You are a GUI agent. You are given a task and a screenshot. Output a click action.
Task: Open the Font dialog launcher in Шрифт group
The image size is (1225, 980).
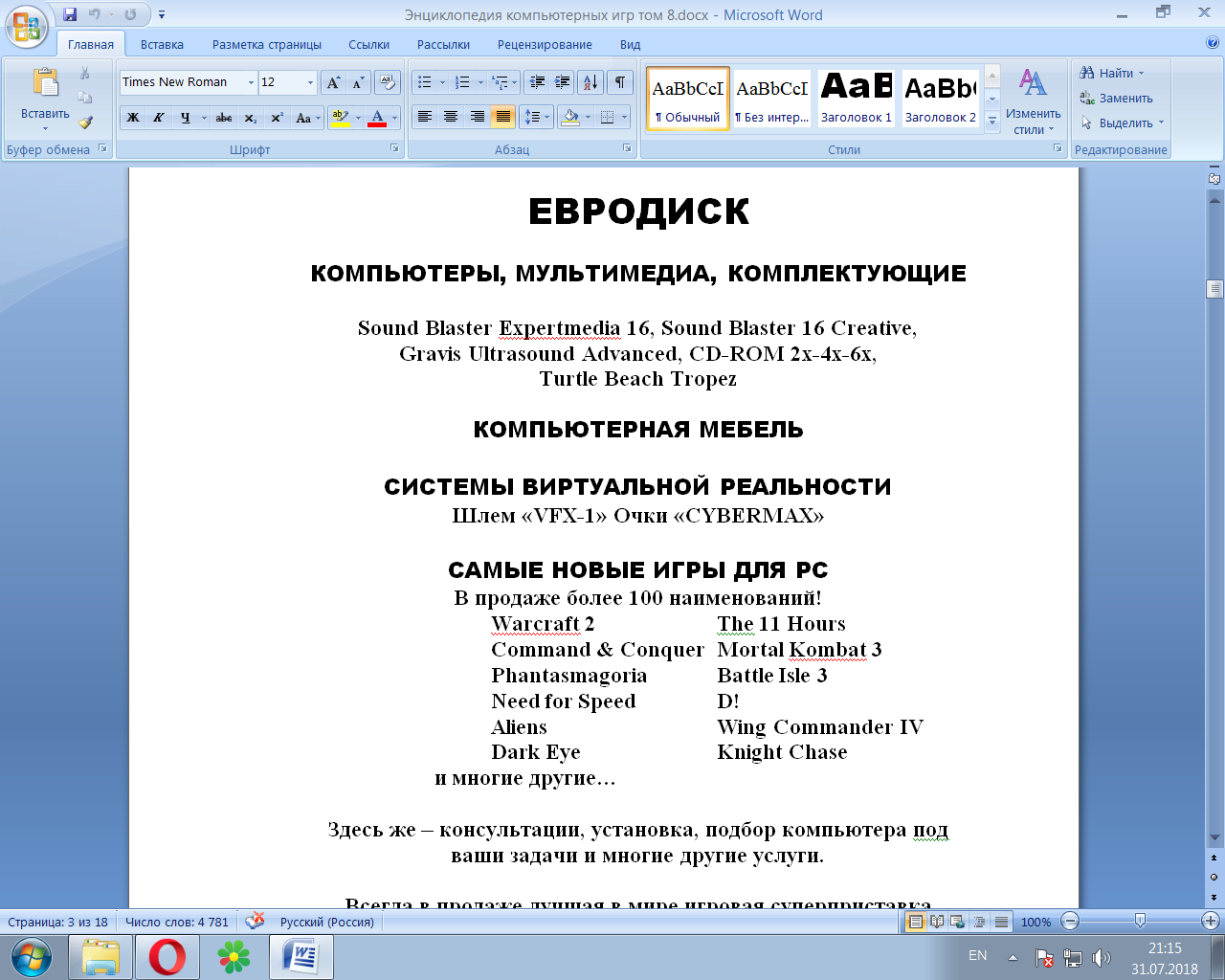(394, 148)
